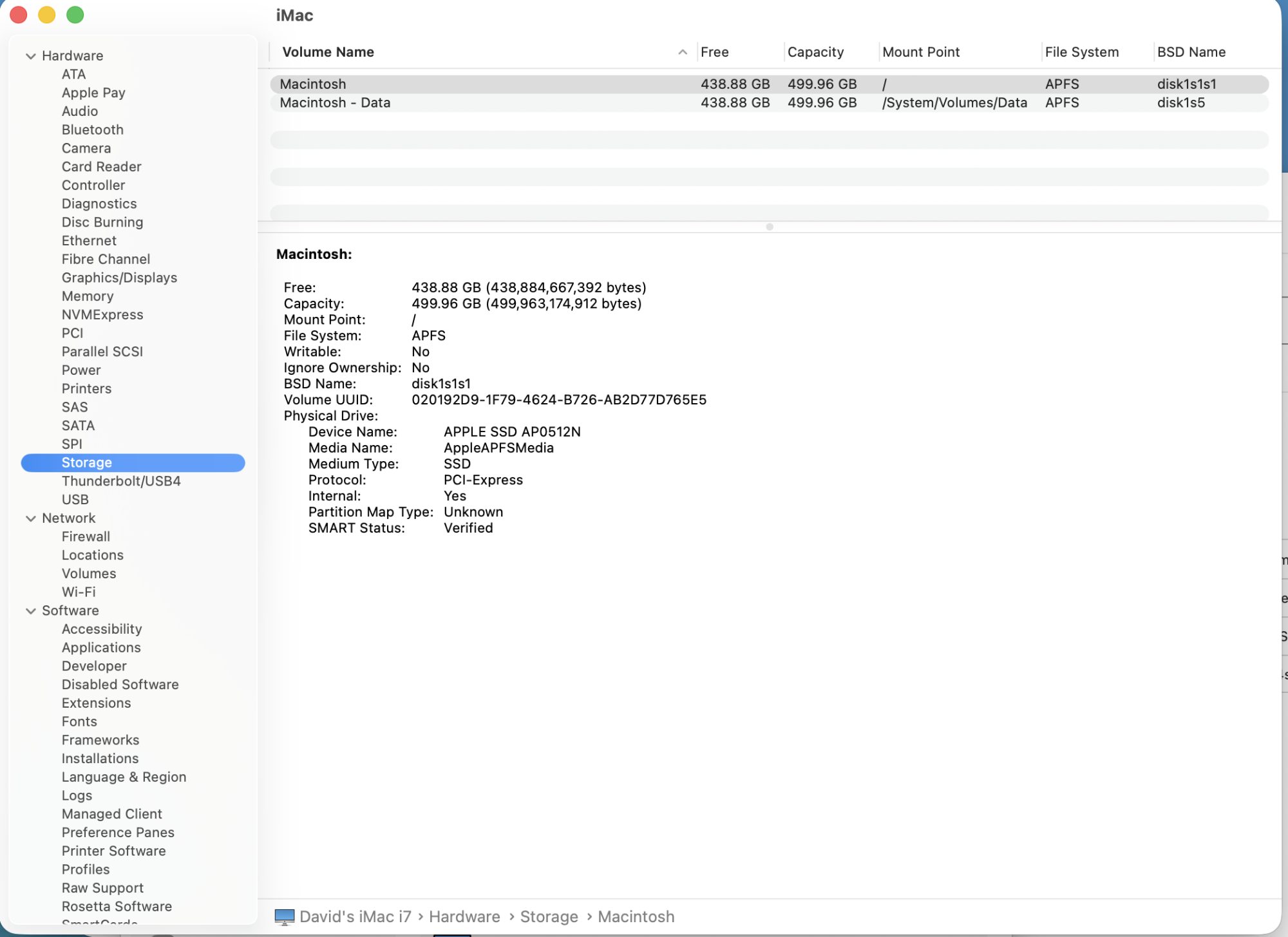Select the Macintosh - Data volume row

[335, 103]
